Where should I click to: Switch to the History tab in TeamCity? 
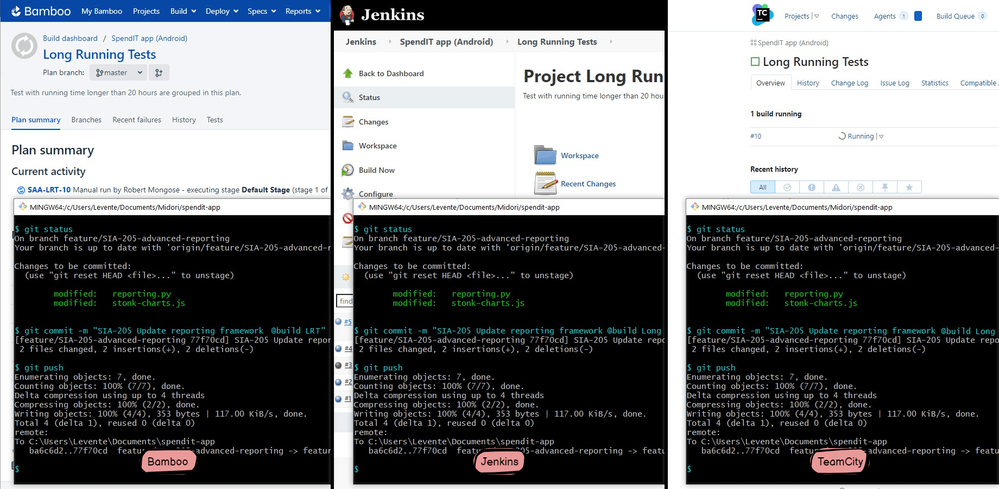(808, 83)
